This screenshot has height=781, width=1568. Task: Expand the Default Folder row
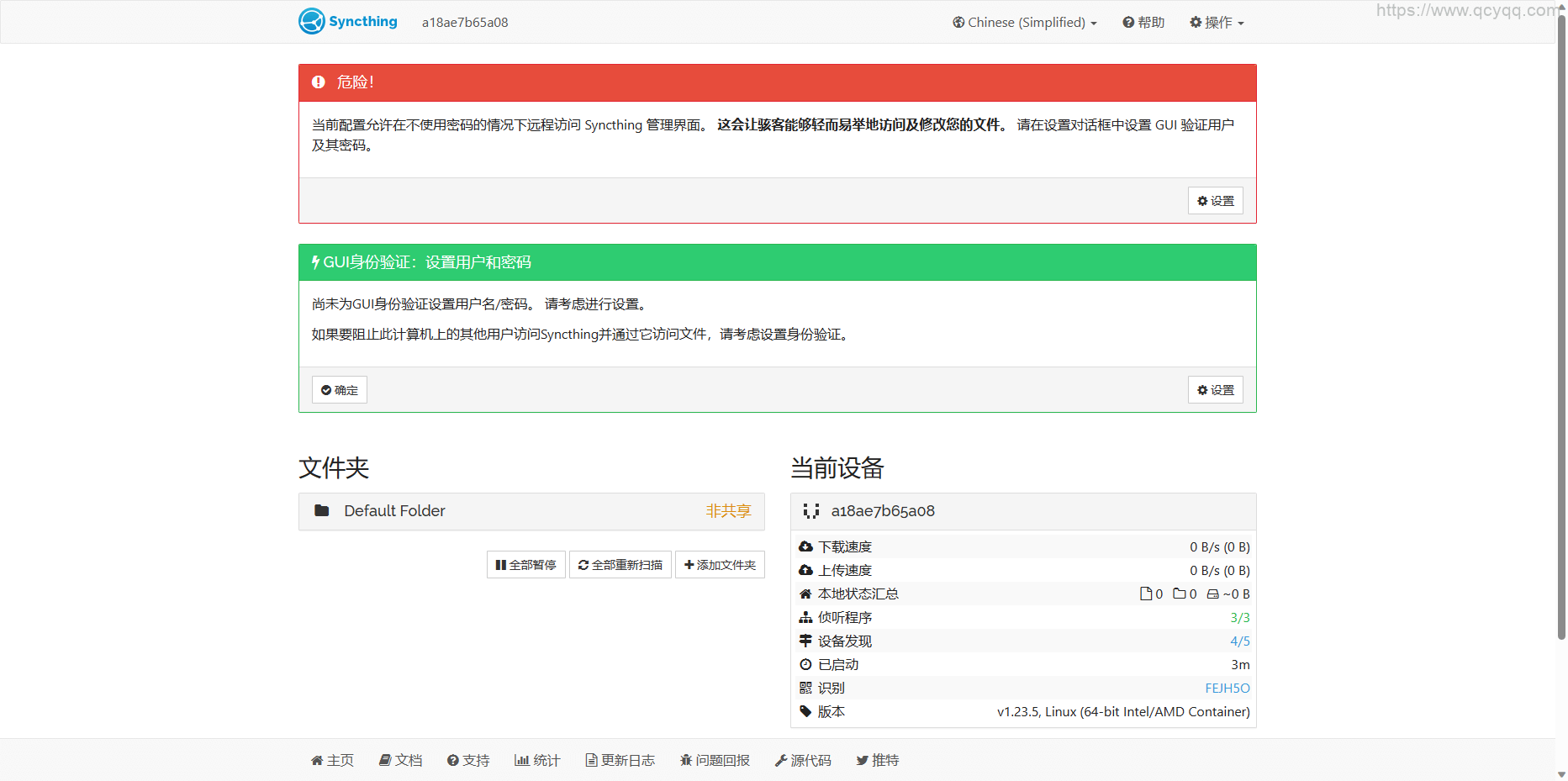531,511
